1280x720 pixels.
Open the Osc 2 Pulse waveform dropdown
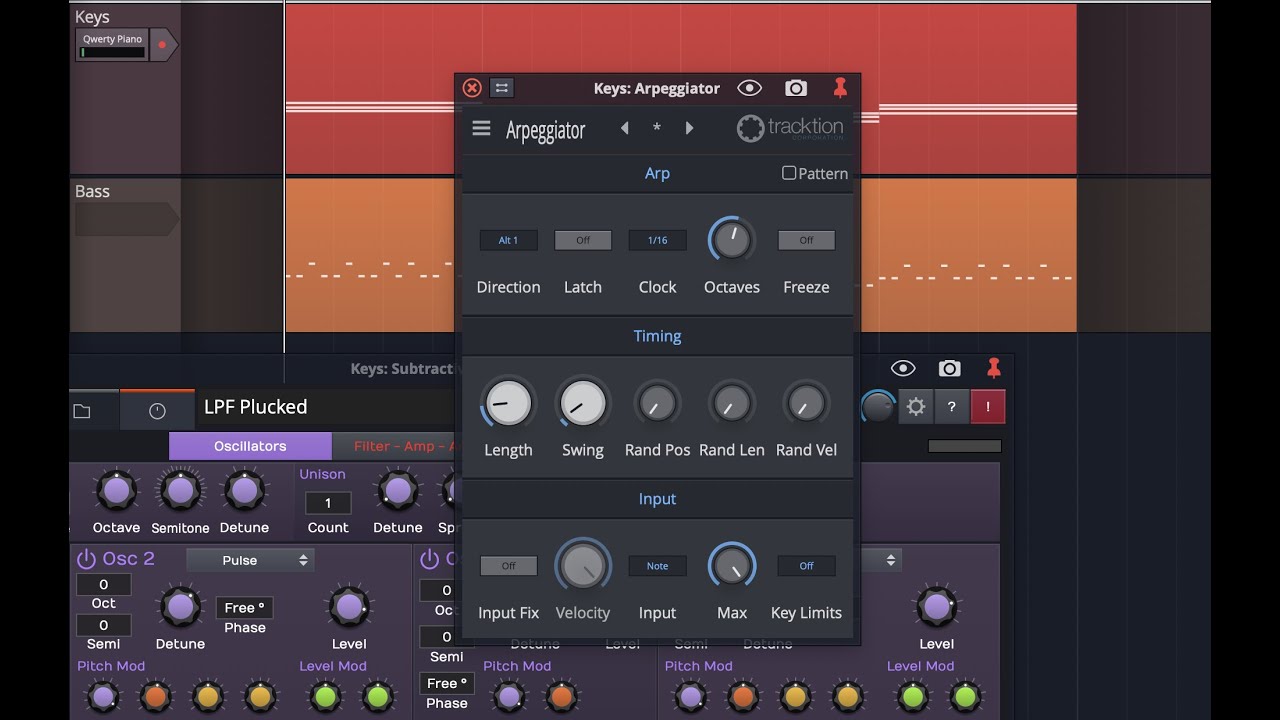click(x=250, y=560)
